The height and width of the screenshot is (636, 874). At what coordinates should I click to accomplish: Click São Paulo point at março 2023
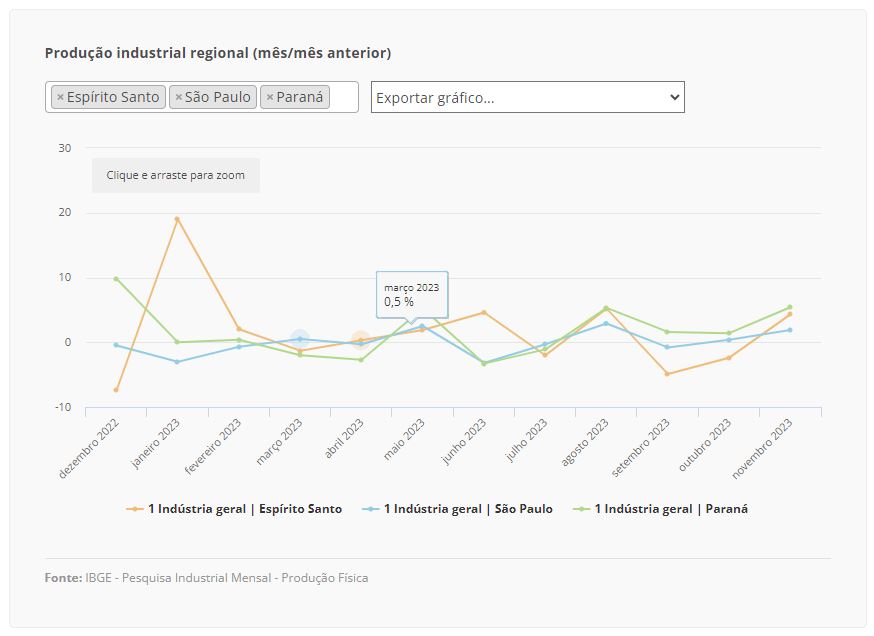(300, 339)
